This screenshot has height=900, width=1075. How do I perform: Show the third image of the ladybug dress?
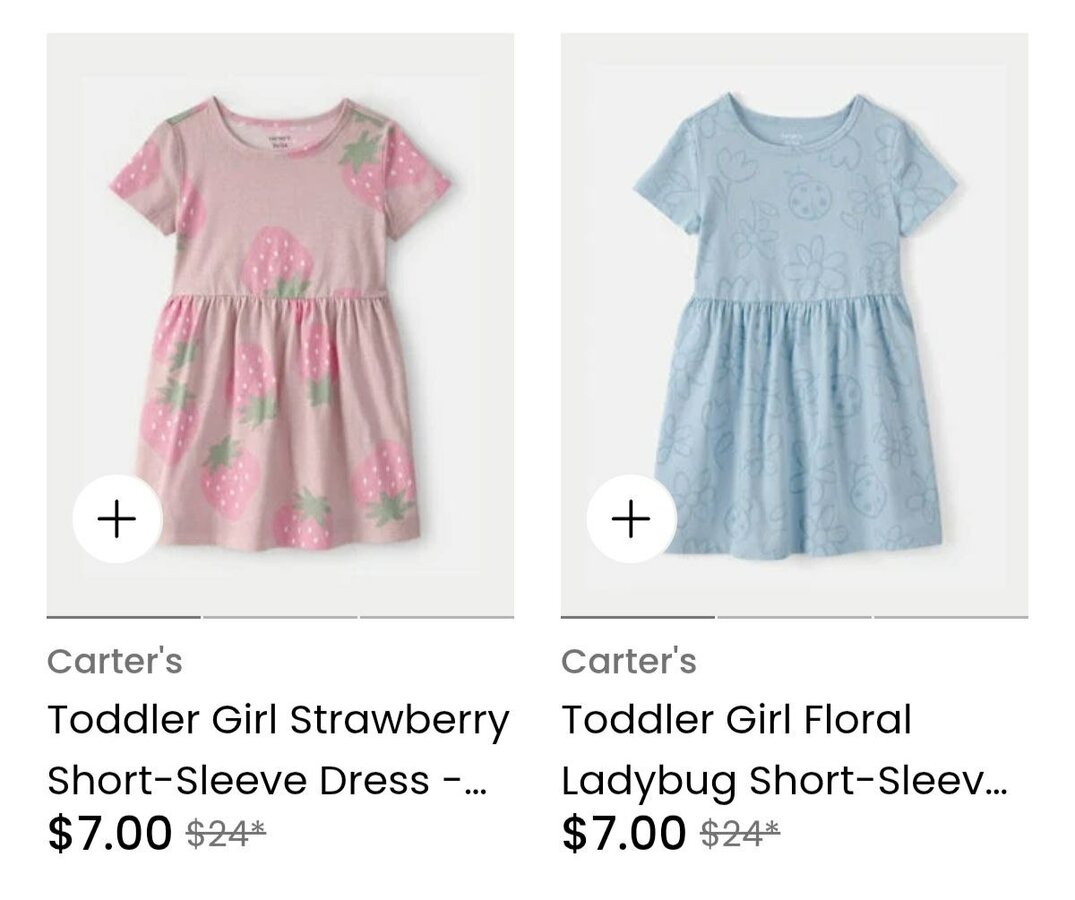pyautogui.click(x=951, y=617)
